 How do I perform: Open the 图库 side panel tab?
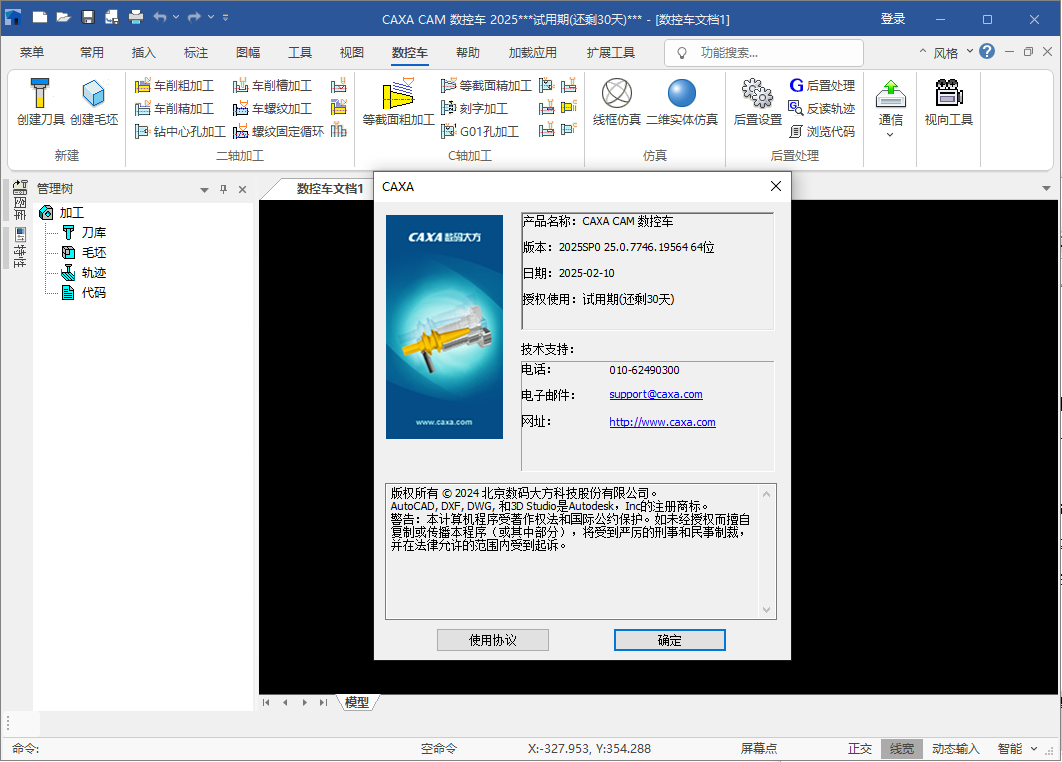click(x=20, y=200)
